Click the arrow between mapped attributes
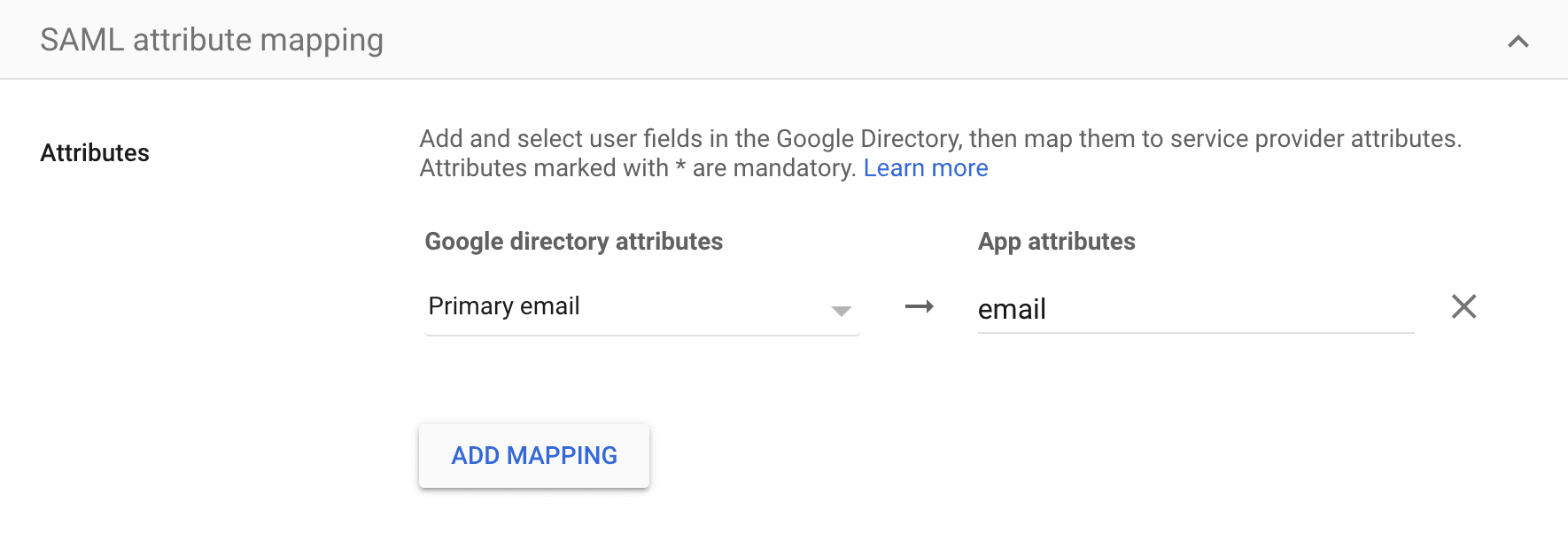This screenshot has height=533, width=1568. (920, 307)
